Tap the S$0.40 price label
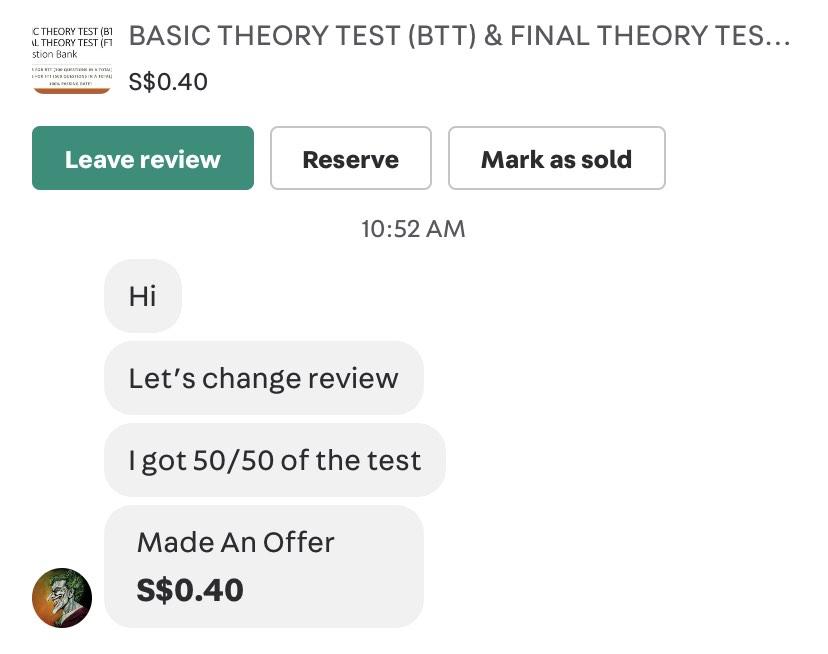The width and height of the screenshot is (828, 654). 166,82
